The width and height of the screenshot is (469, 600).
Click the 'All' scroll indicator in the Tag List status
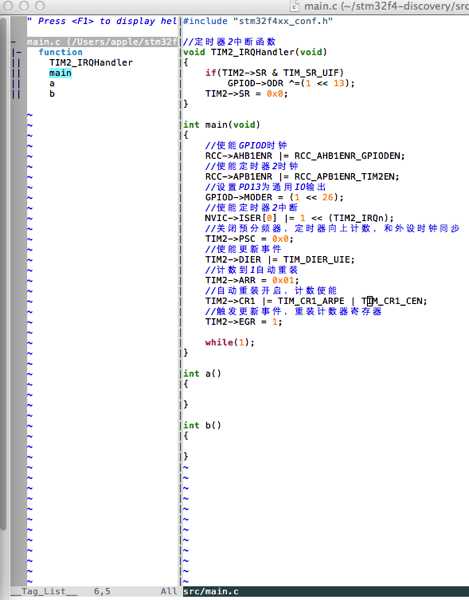coord(169,591)
